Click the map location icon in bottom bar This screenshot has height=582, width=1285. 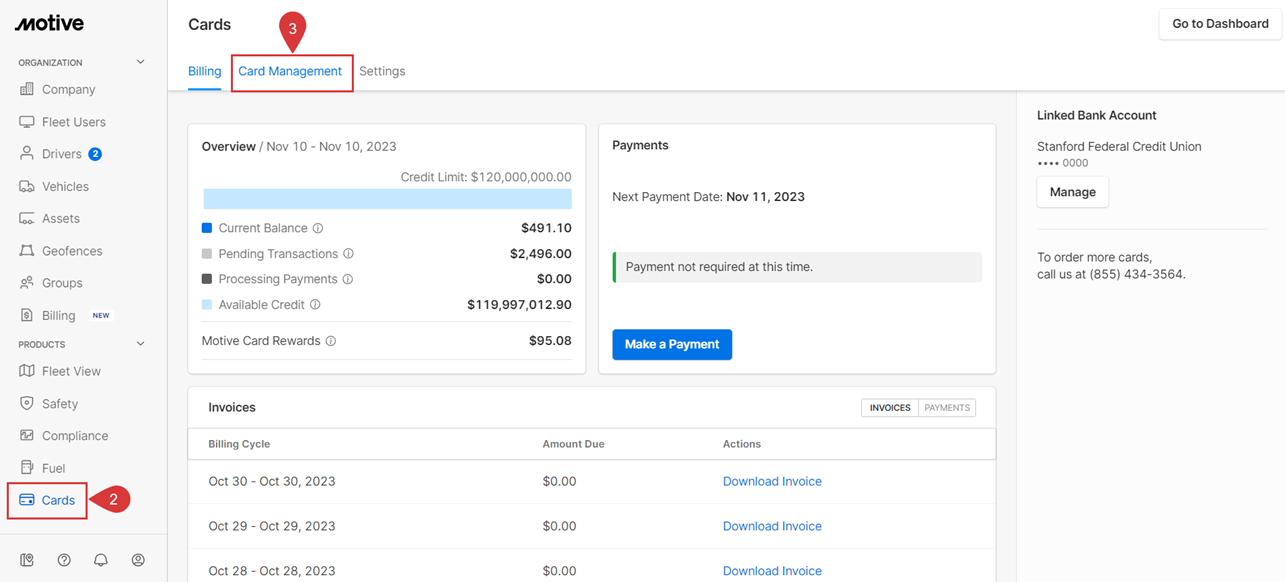[x=27, y=560]
